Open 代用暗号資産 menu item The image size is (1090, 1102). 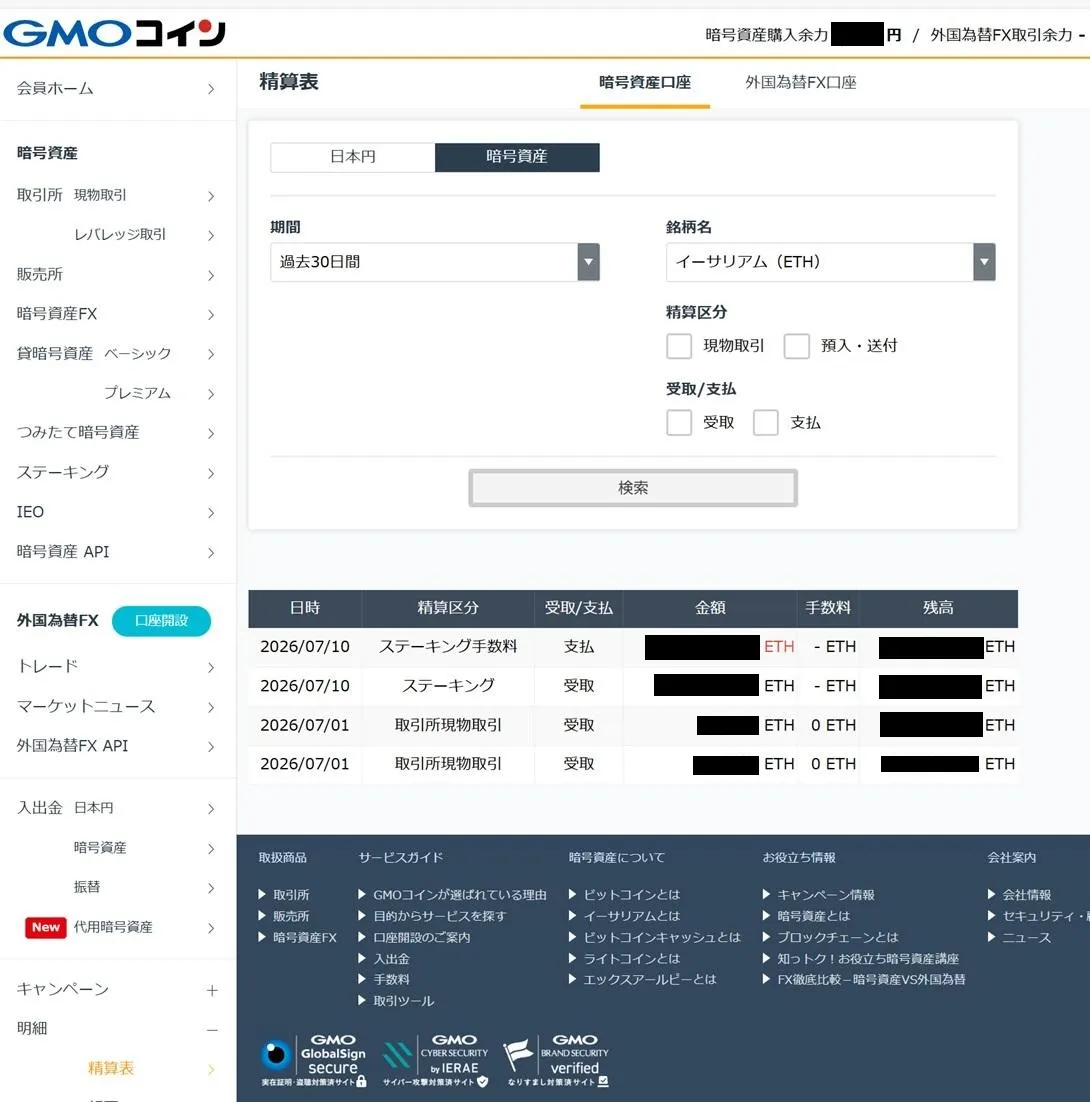(x=113, y=927)
